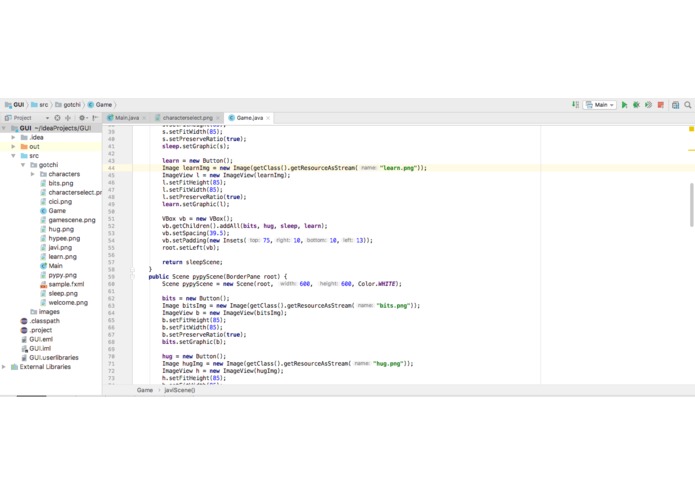The width and height of the screenshot is (695, 494).
Task: Click the Build project arrow icon
Action: [575, 105]
